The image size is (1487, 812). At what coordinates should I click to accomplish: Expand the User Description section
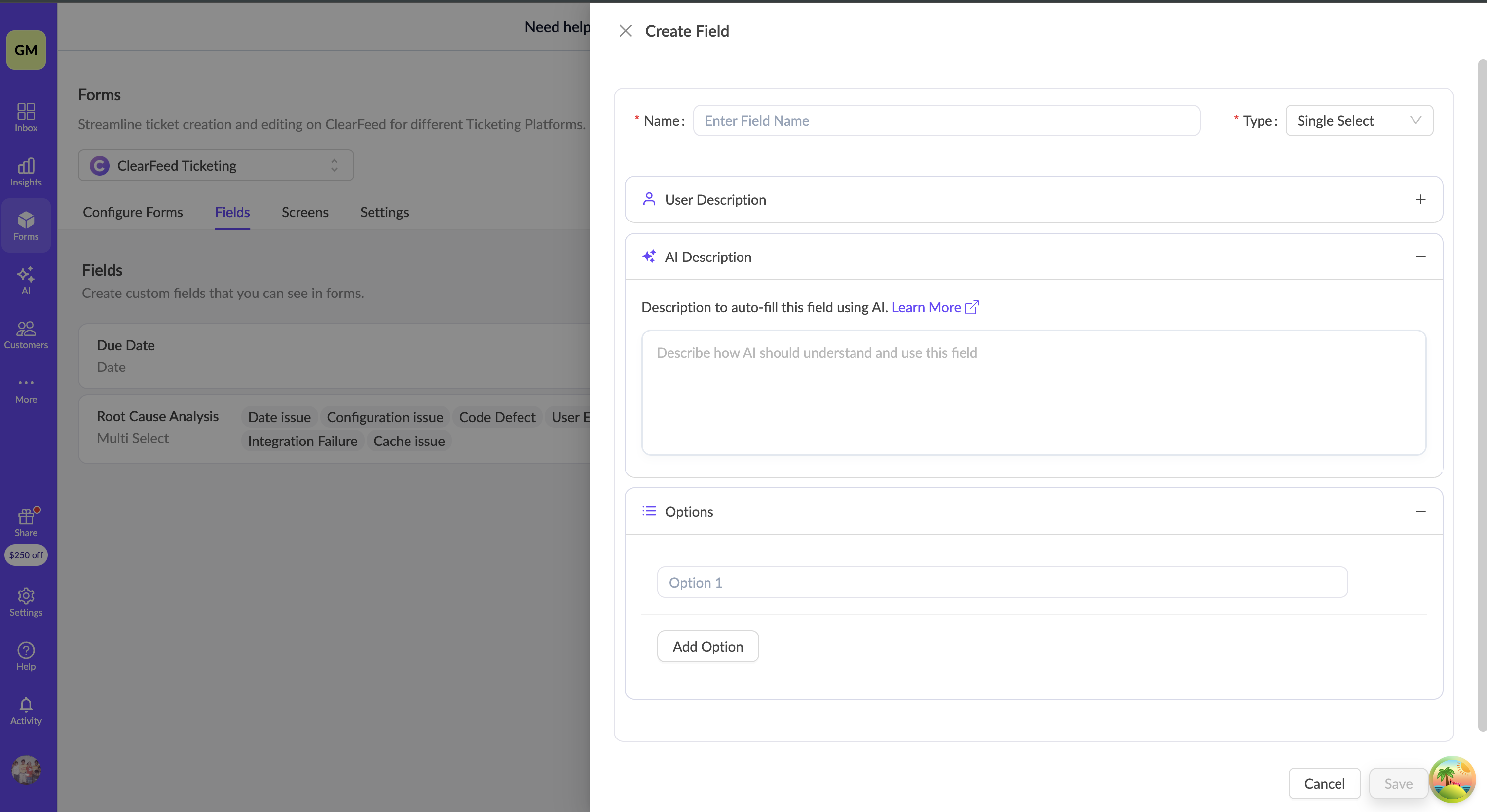click(1420, 199)
